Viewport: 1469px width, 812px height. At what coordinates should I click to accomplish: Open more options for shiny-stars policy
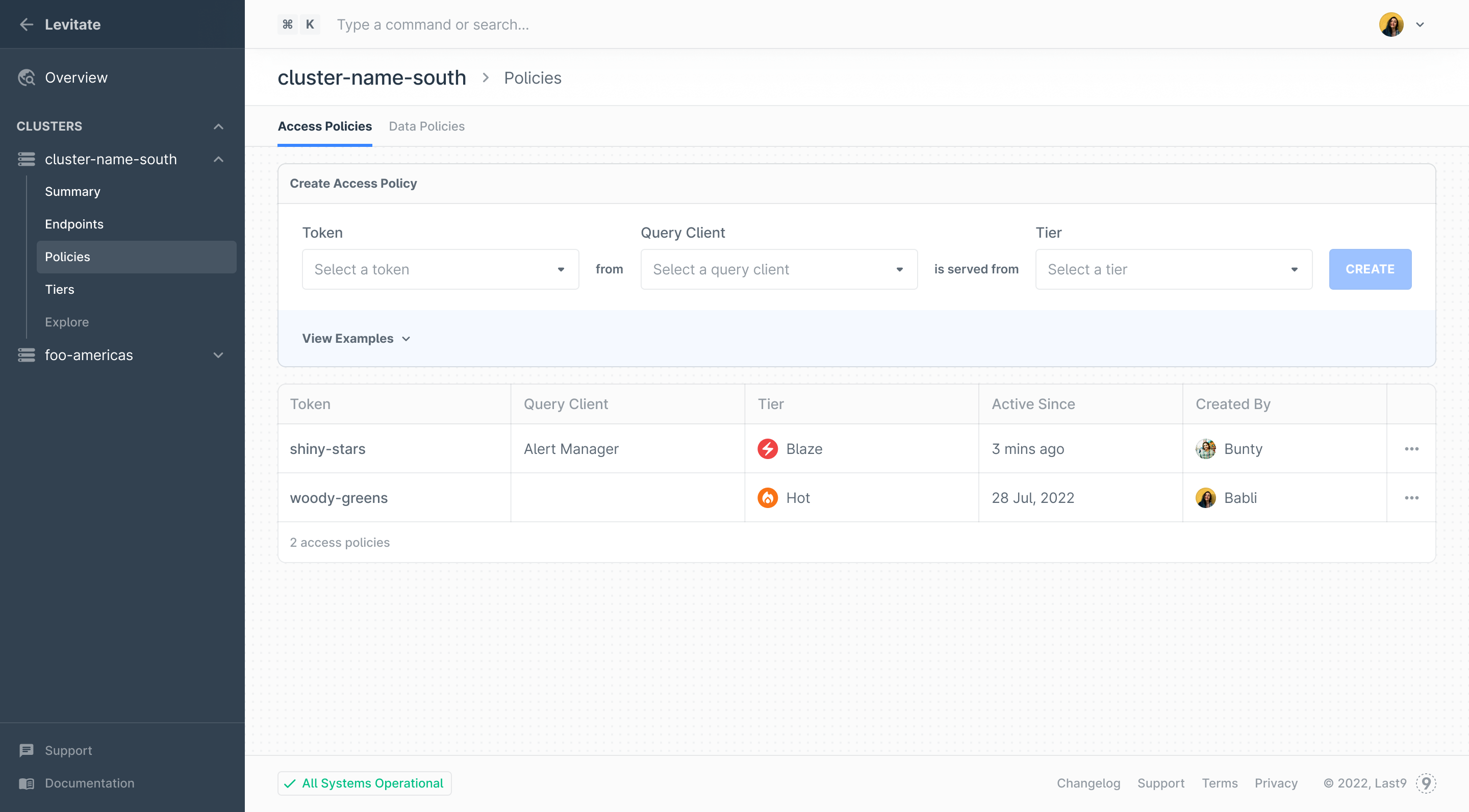tap(1411, 449)
